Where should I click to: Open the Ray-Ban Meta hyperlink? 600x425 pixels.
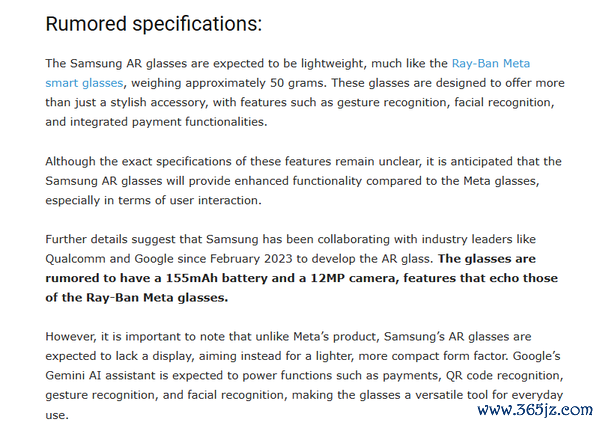tap(491, 64)
